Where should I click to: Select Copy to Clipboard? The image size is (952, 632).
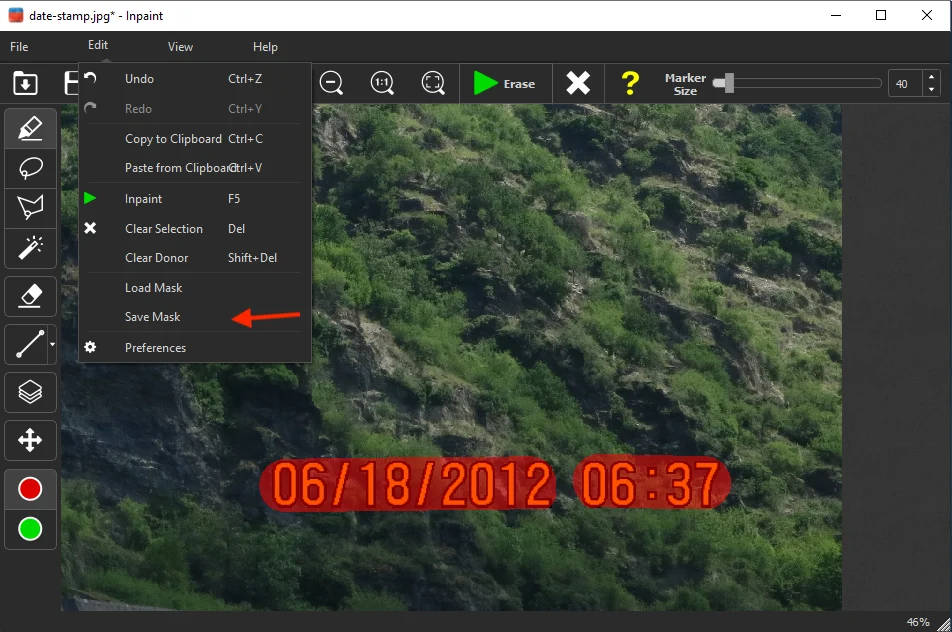pos(195,138)
